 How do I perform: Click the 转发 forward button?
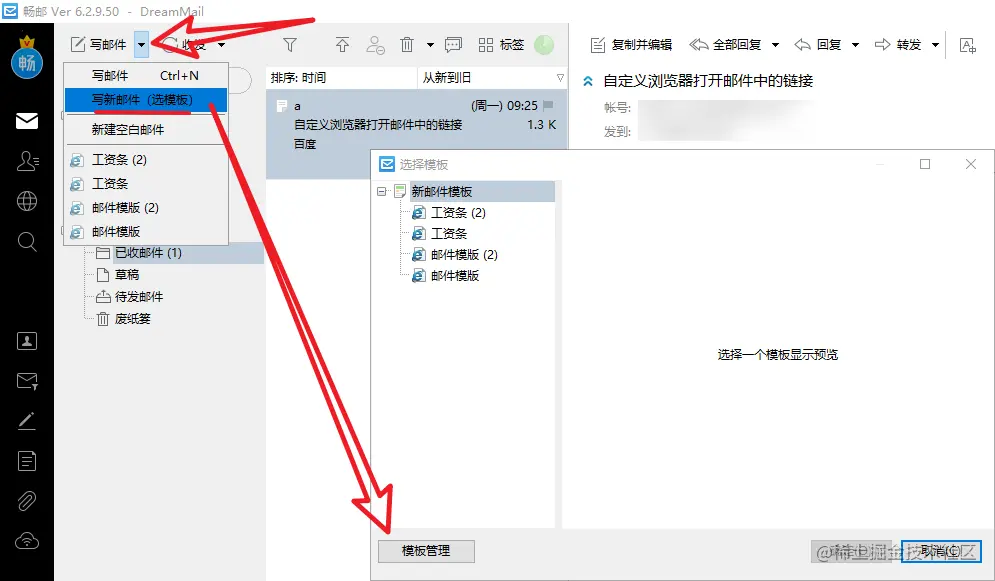click(x=898, y=44)
